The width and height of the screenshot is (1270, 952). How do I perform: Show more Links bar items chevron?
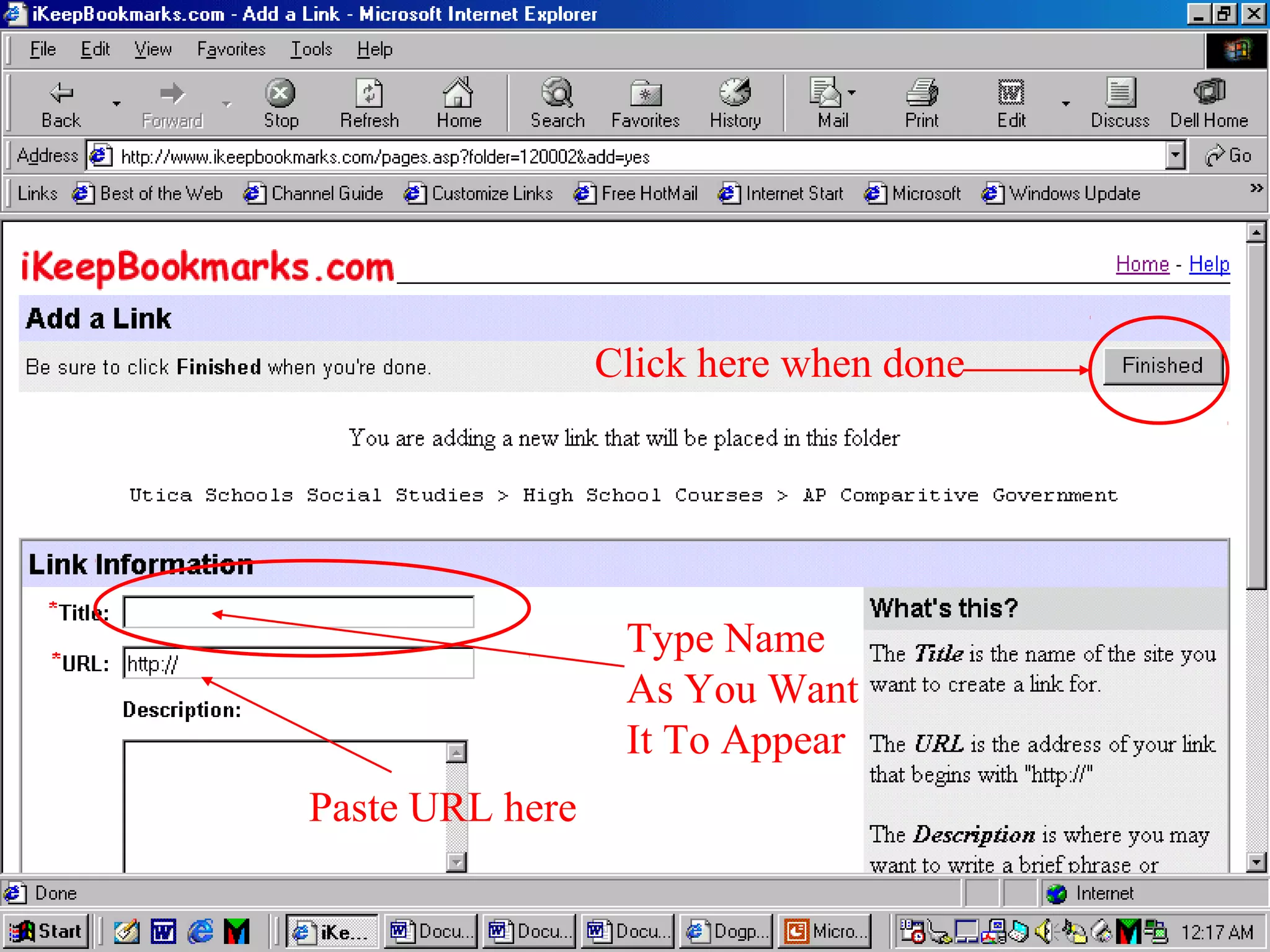tap(1256, 188)
